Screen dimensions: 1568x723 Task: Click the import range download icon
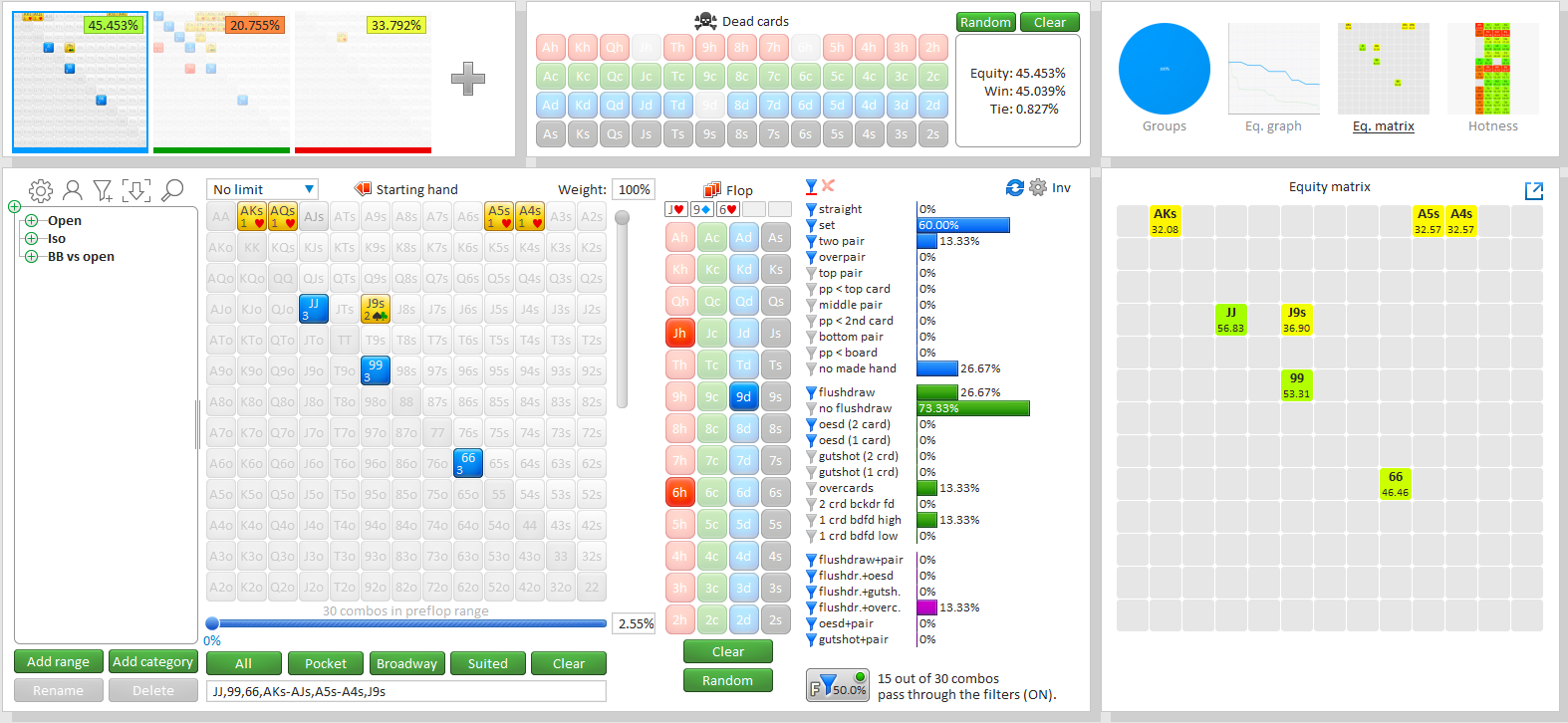[136, 190]
